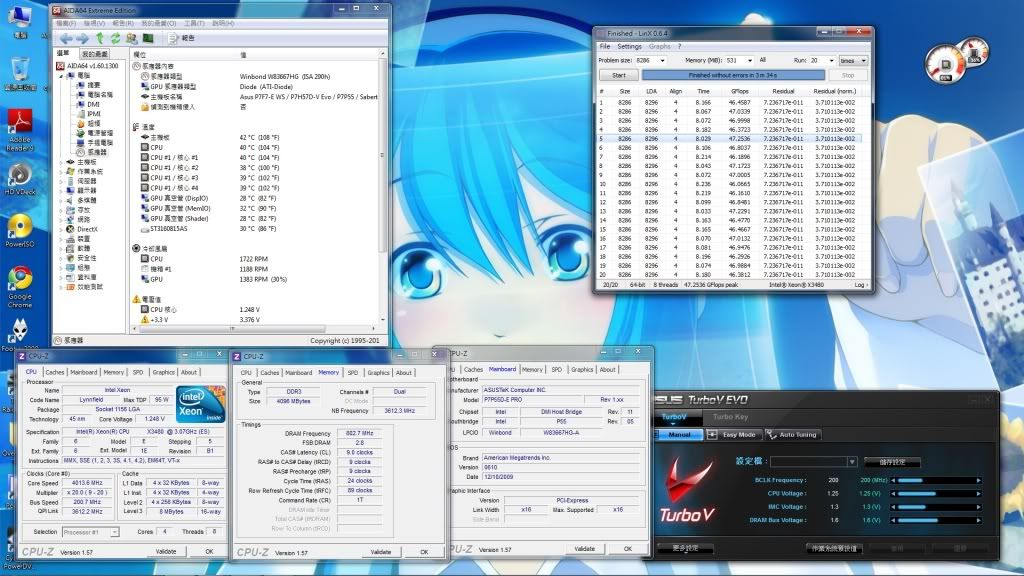Open Graphics tab in right CPU-Z Mainboard window
Image resolution: width=1024 pixels, height=576 pixels.
tap(582, 370)
